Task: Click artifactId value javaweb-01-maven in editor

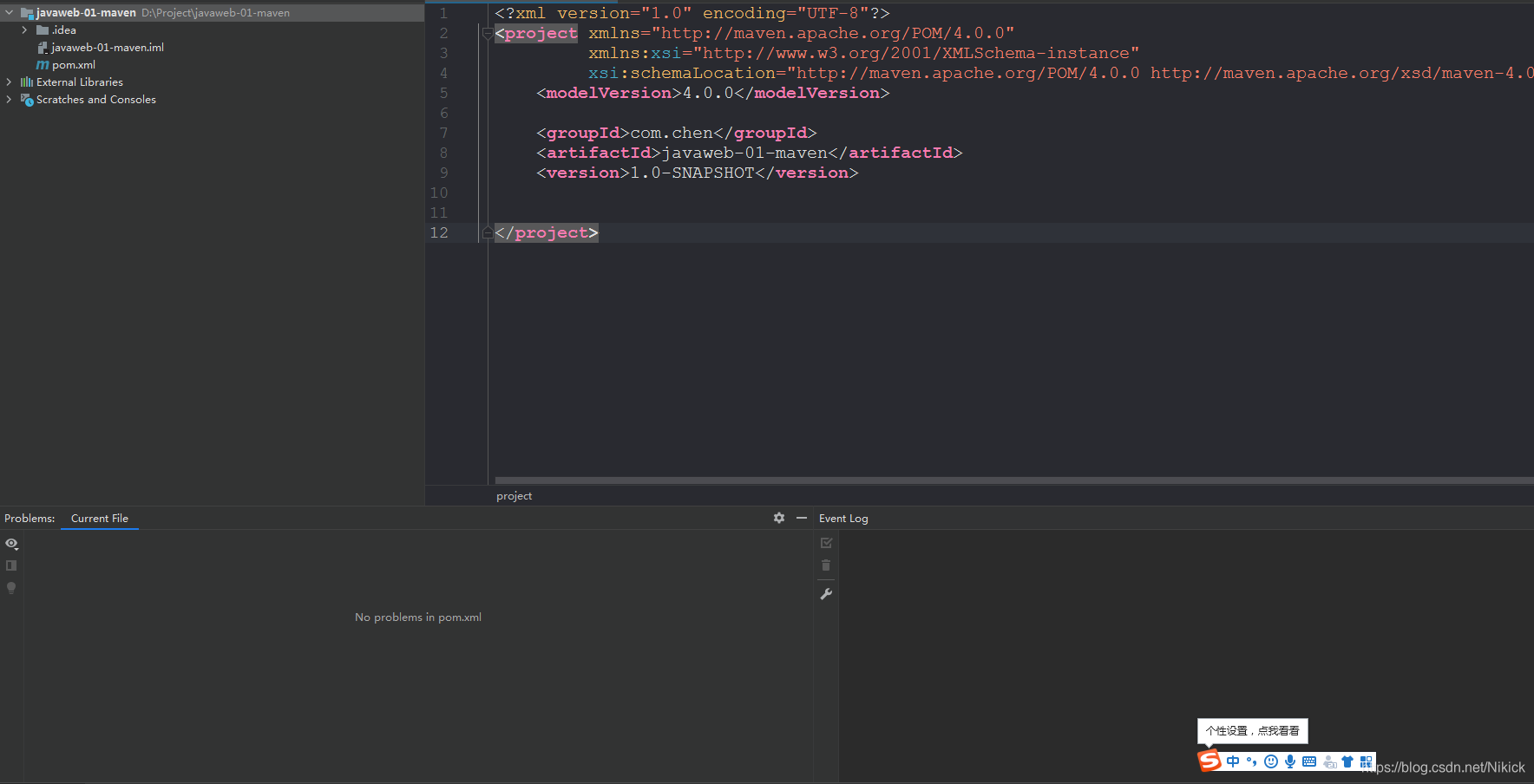Action: [744, 153]
